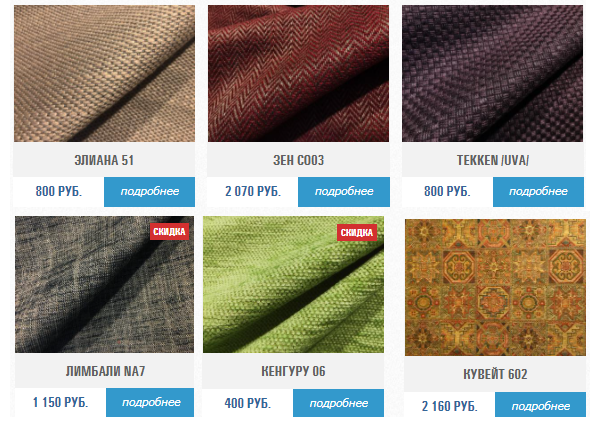
Task: Open the Элиана 51 beige fabric thumbnail
Action: [x=104, y=73]
